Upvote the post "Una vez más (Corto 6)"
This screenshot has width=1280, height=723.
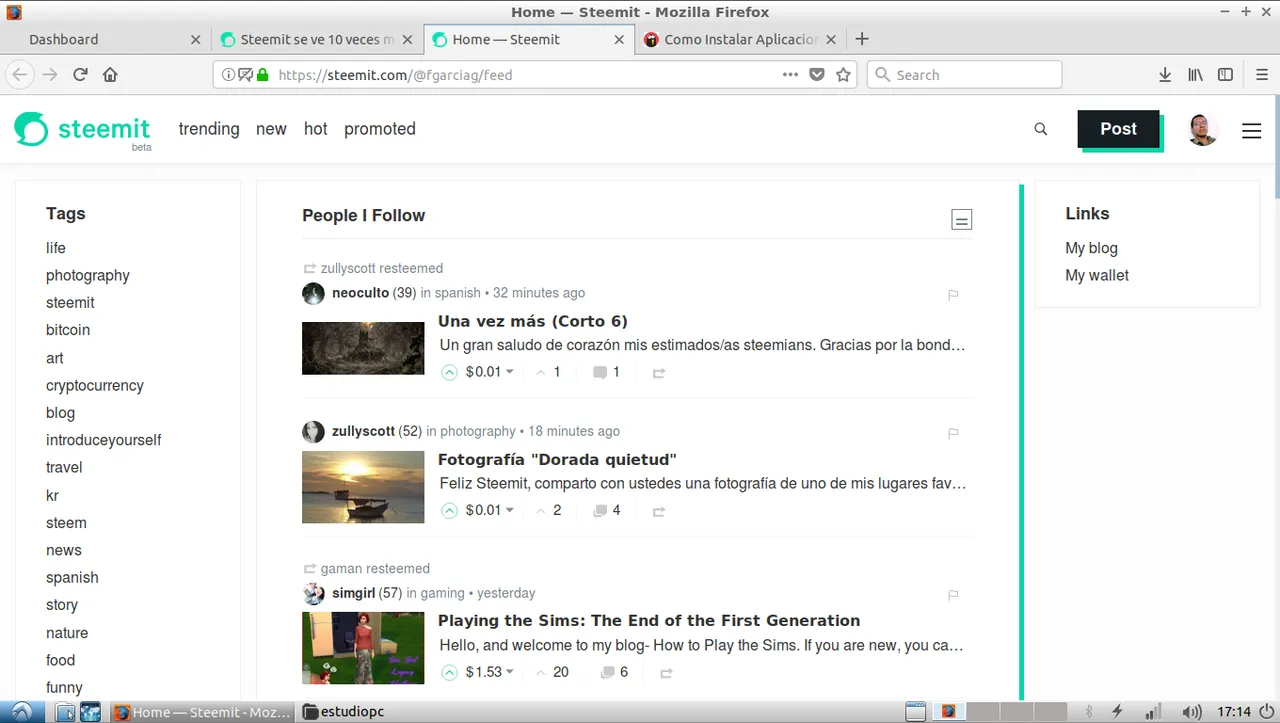point(449,372)
